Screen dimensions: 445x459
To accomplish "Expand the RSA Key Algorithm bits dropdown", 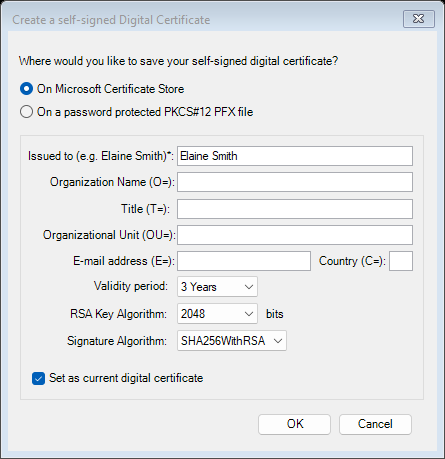I will click(x=217, y=314).
